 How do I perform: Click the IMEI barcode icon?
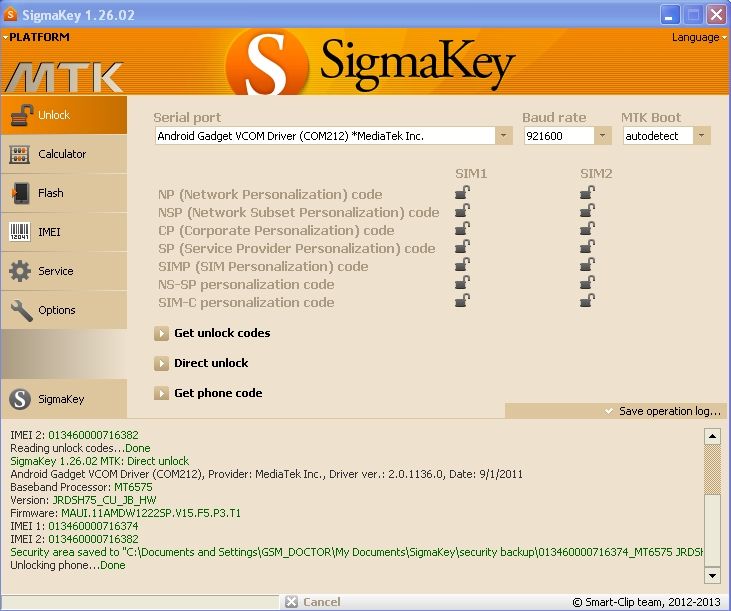click(20, 232)
